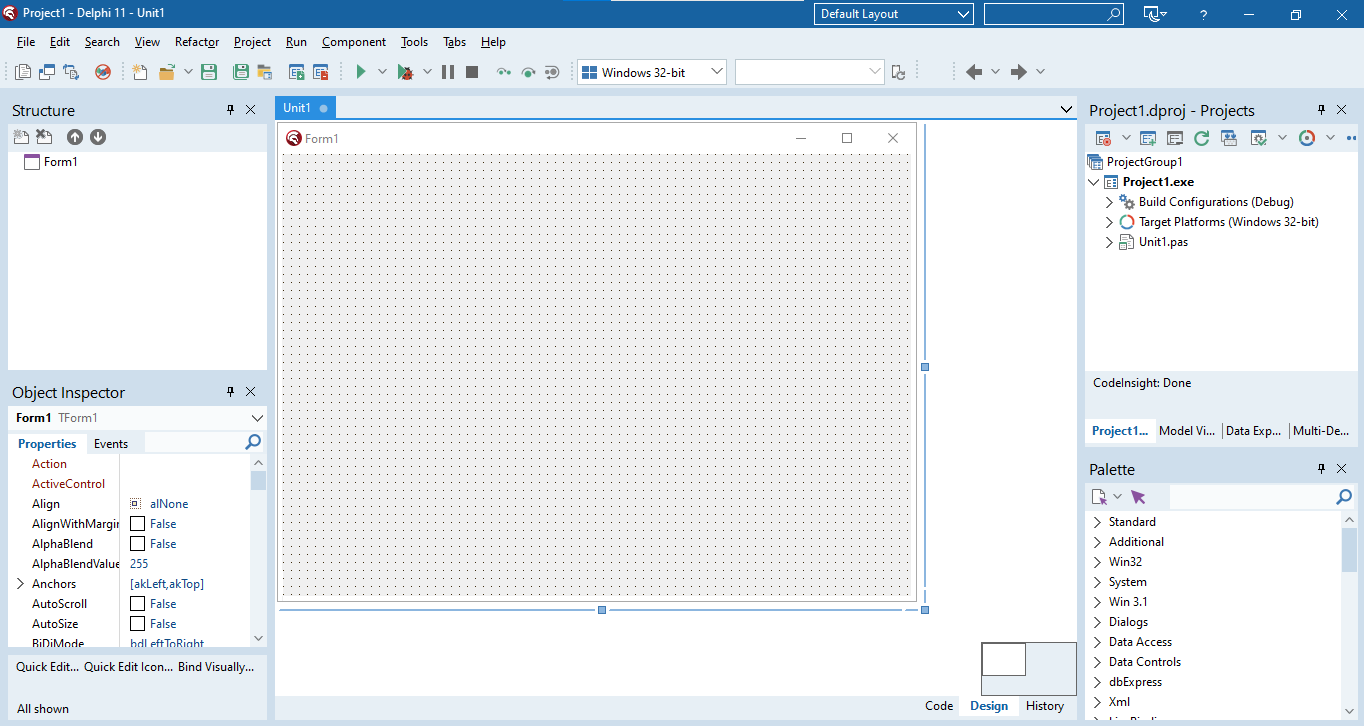1364x726 pixels.
Task: Pin toggle on the Object Inspector panel
Action: pyautogui.click(x=230, y=392)
